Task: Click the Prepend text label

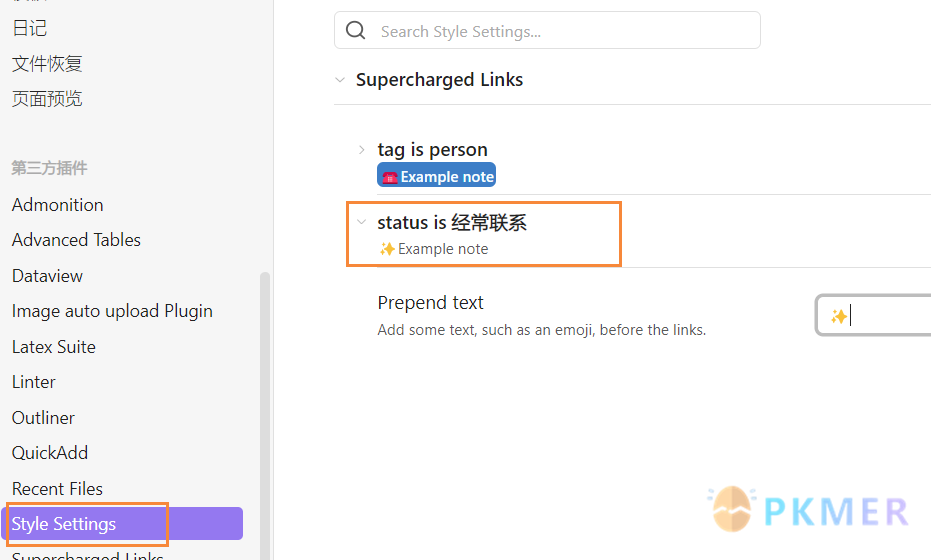Action: pyautogui.click(x=430, y=303)
